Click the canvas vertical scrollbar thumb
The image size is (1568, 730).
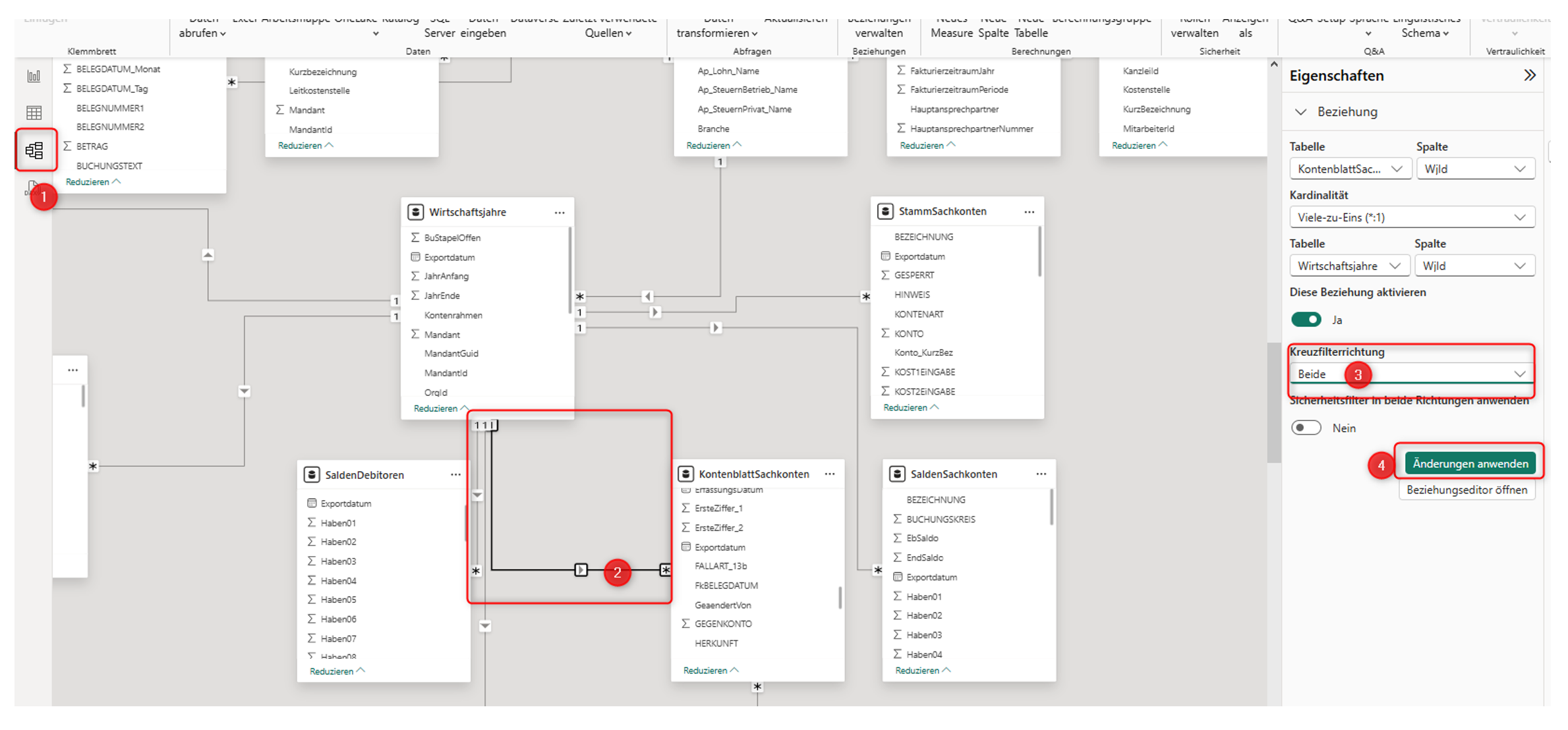(x=1273, y=403)
